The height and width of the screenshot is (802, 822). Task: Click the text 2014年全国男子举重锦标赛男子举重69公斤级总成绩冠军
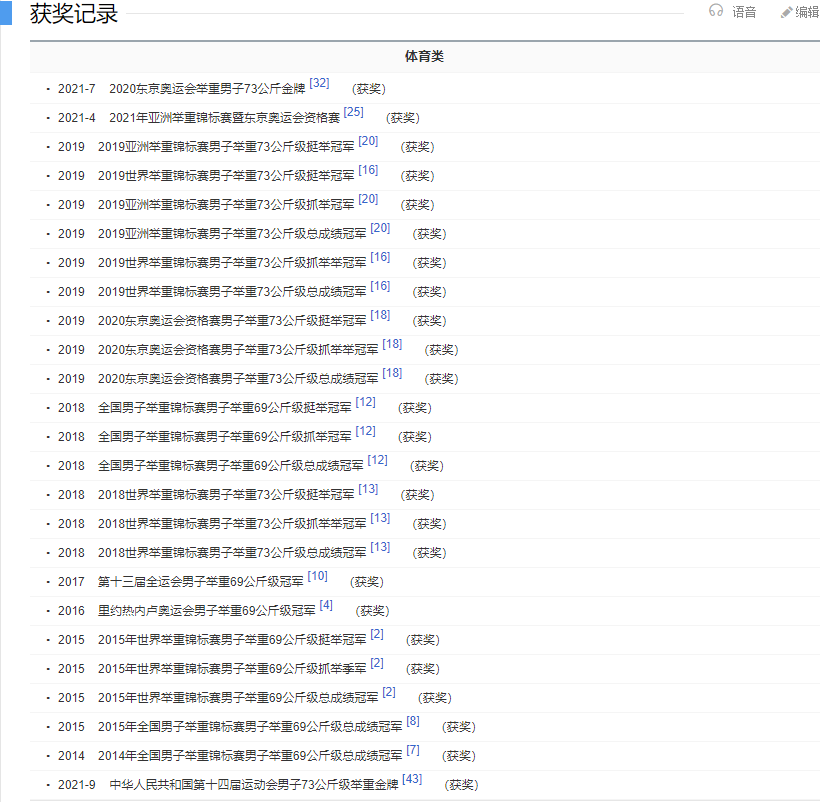(250, 756)
